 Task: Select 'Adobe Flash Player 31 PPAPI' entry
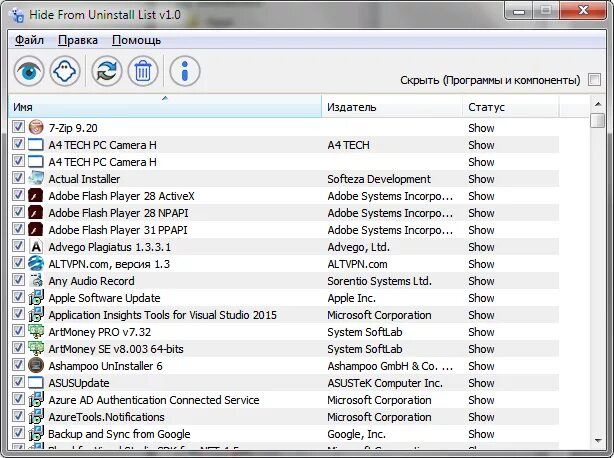pyautogui.click(x=118, y=230)
